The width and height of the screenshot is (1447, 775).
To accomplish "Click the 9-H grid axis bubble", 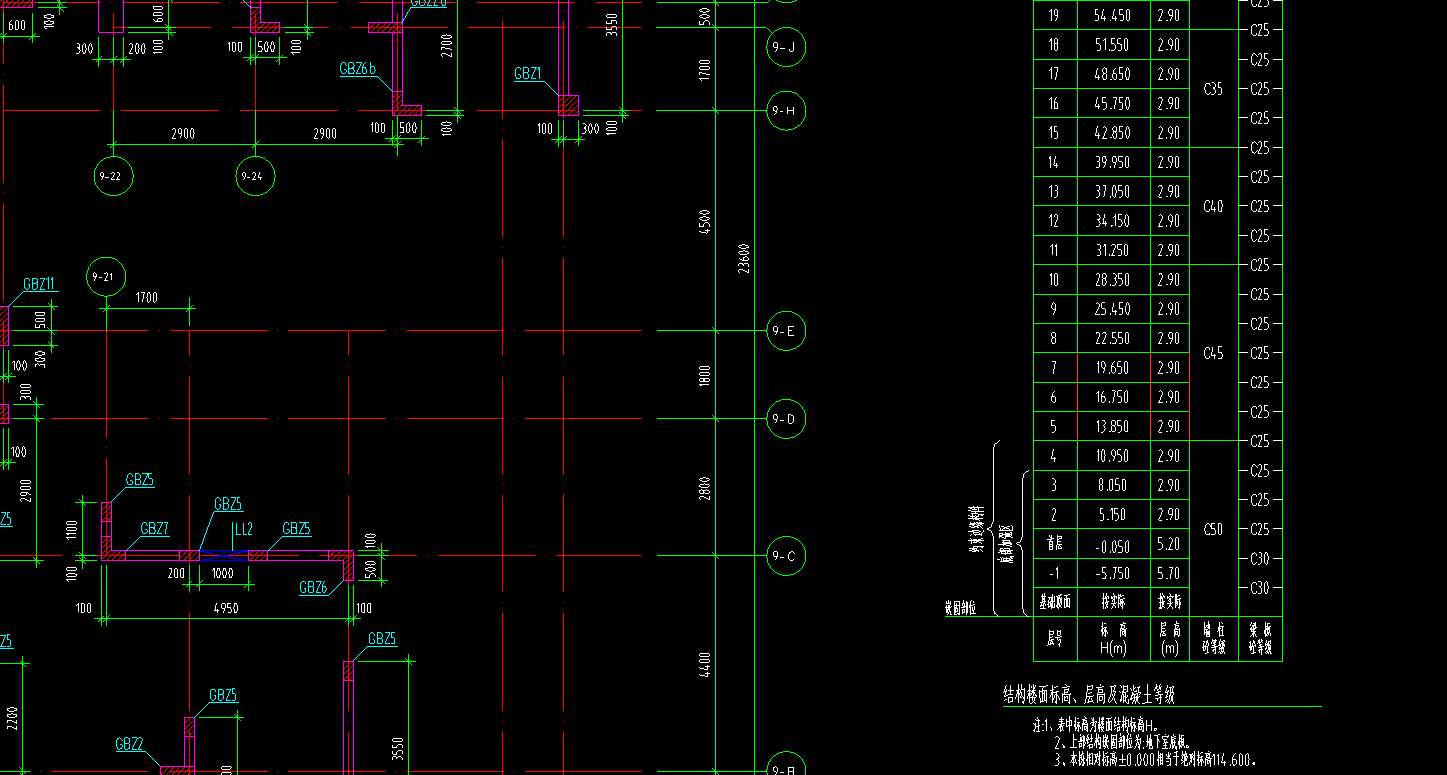I will (x=786, y=111).
